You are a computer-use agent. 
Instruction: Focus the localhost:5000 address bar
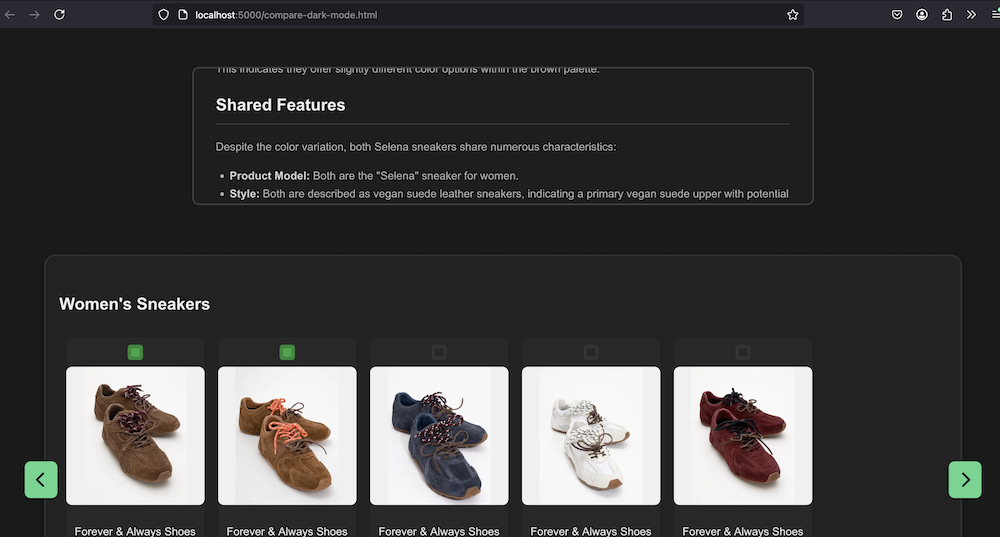tap(478, 15)
